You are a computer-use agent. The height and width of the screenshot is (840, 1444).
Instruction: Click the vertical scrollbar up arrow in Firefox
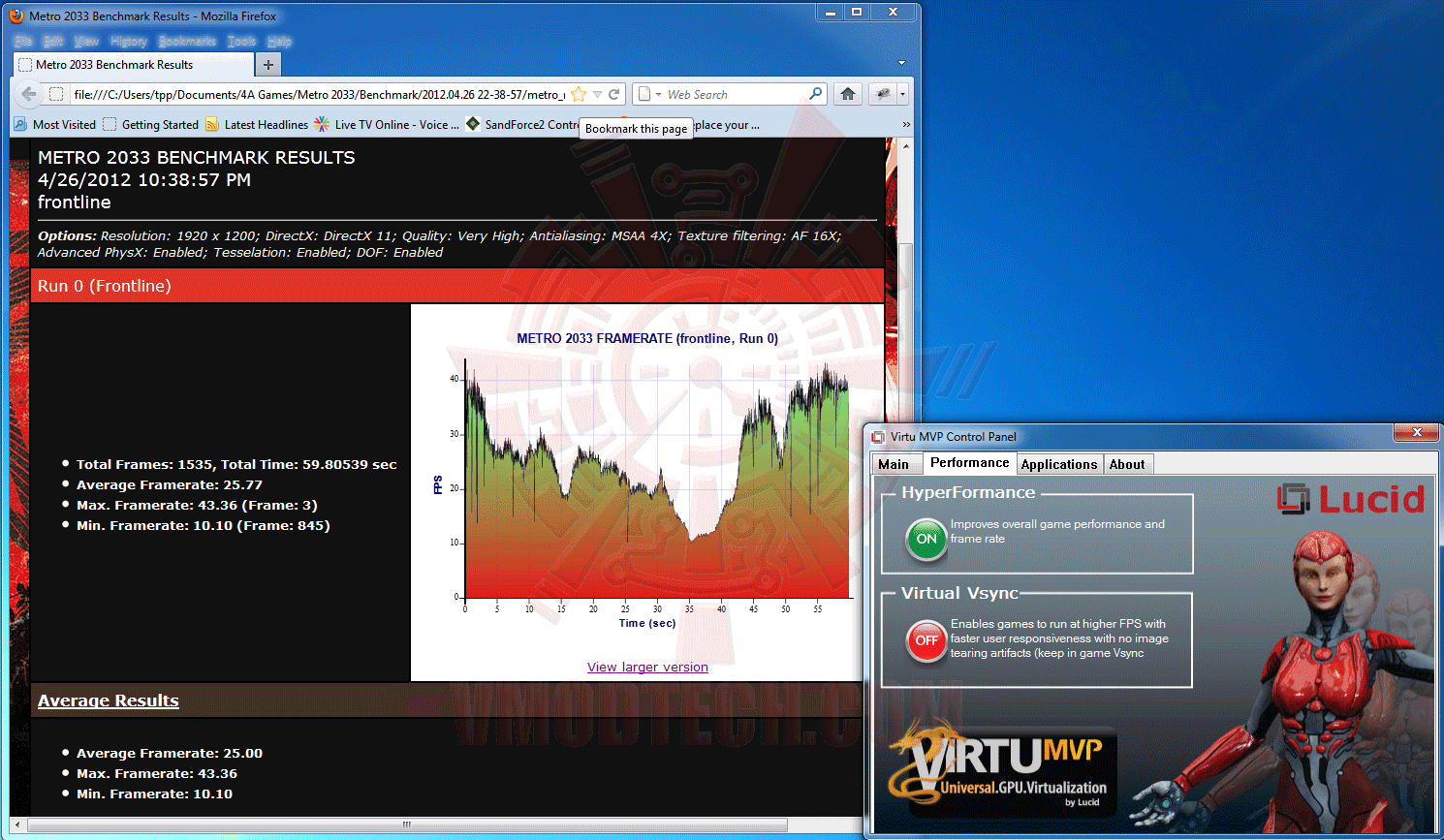(905, 146)
